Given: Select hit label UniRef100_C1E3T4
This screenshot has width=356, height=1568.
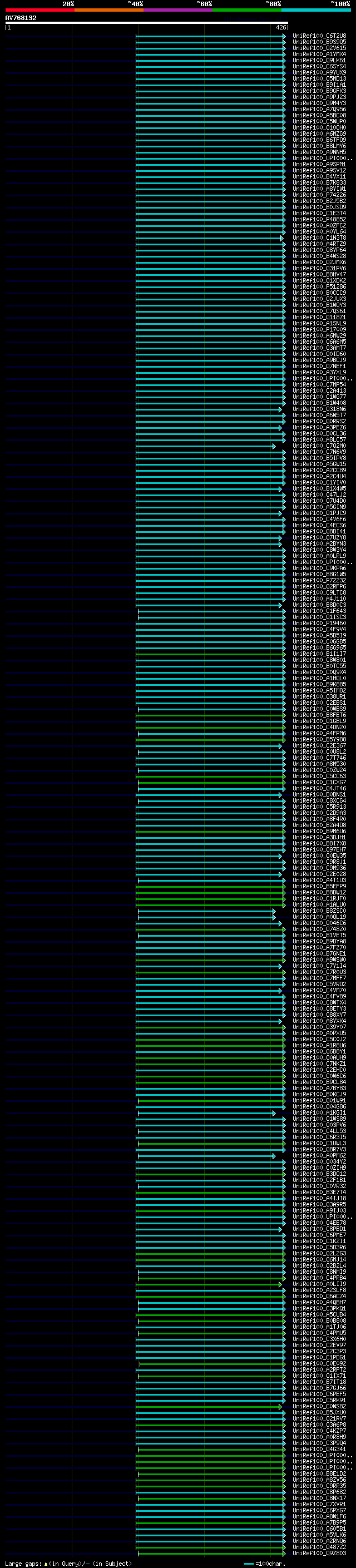Looking at the screenshot, I should point(319,213).
